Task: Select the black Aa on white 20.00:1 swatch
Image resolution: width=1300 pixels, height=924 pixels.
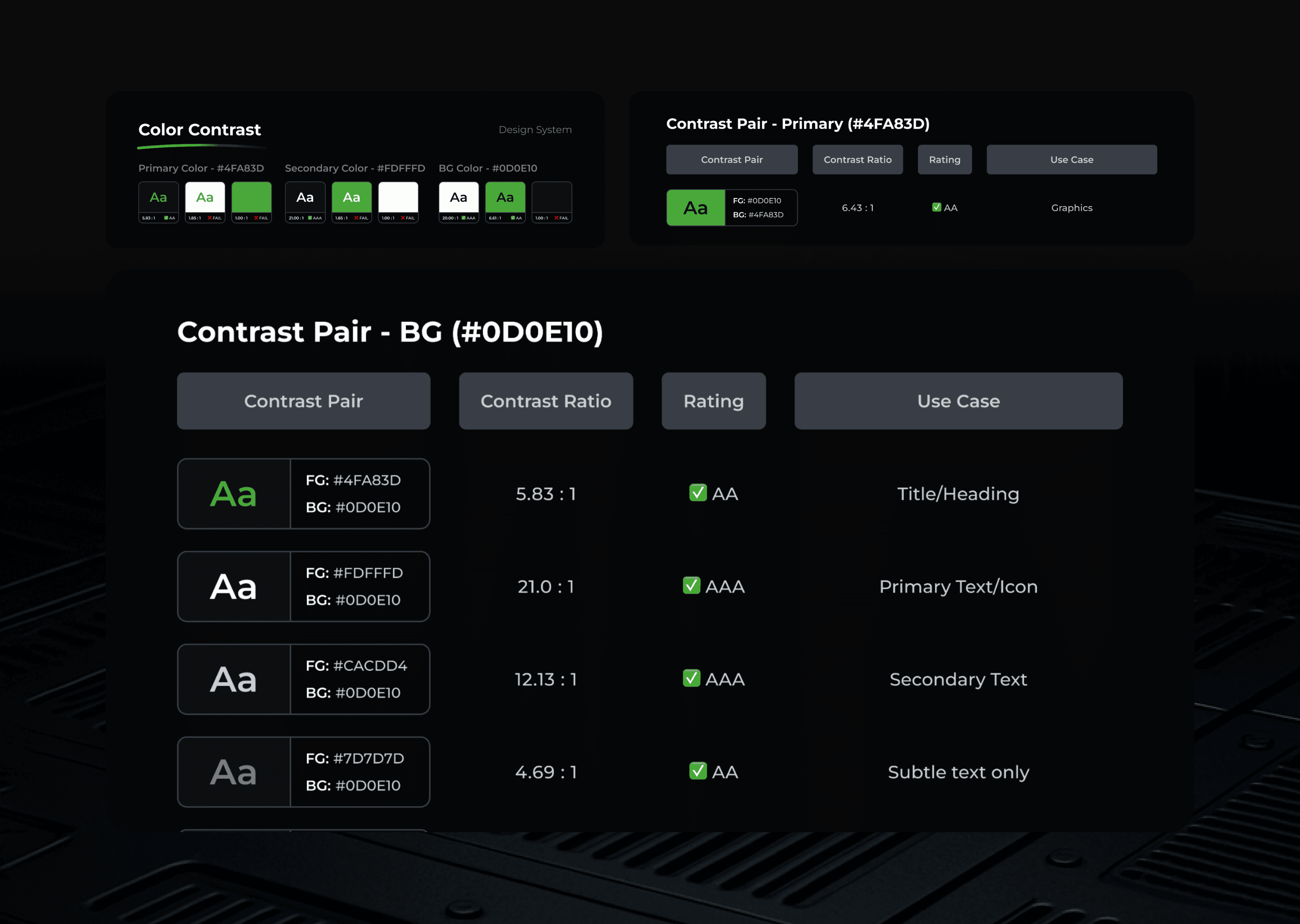Action: coord(458,197)
